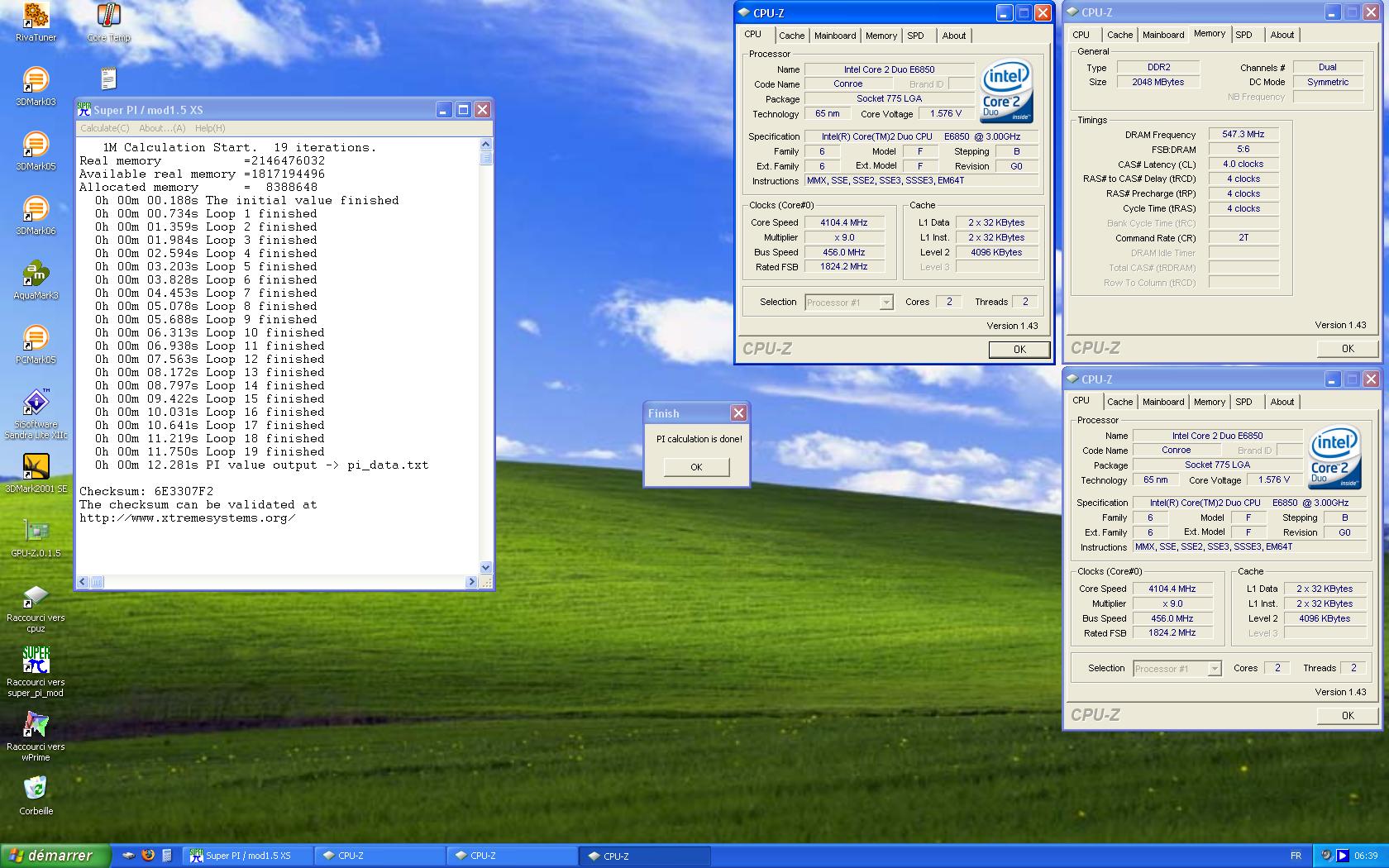Screen dimensions: 1389x868
Task: Launch 3DMark03 from the desktop
Action: coord(36,86)
